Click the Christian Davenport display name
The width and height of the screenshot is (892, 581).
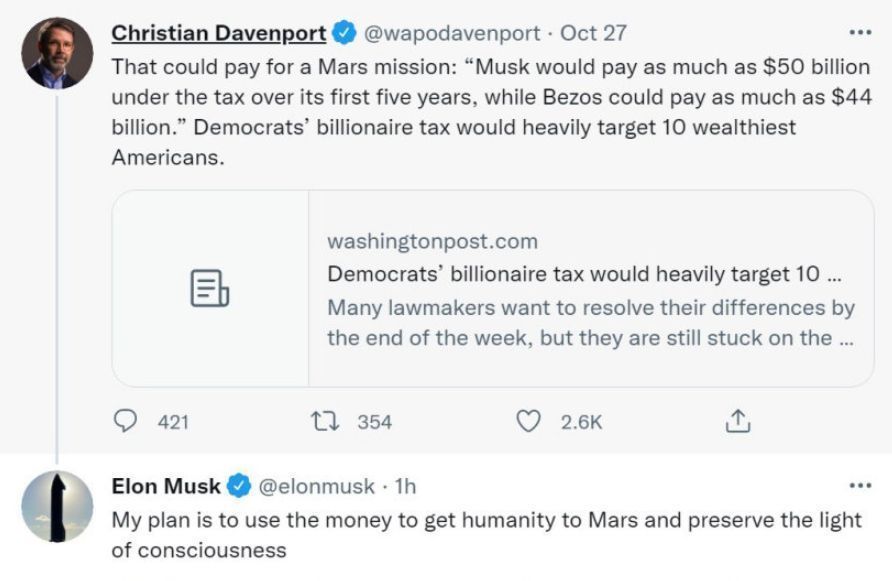coord(218,33)
